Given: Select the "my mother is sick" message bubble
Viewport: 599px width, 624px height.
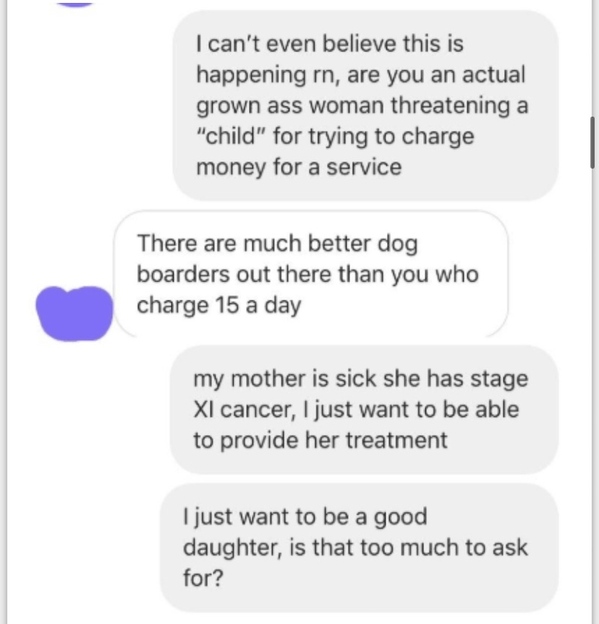Looking at the screenshot, I should click(x=364, y=410).
